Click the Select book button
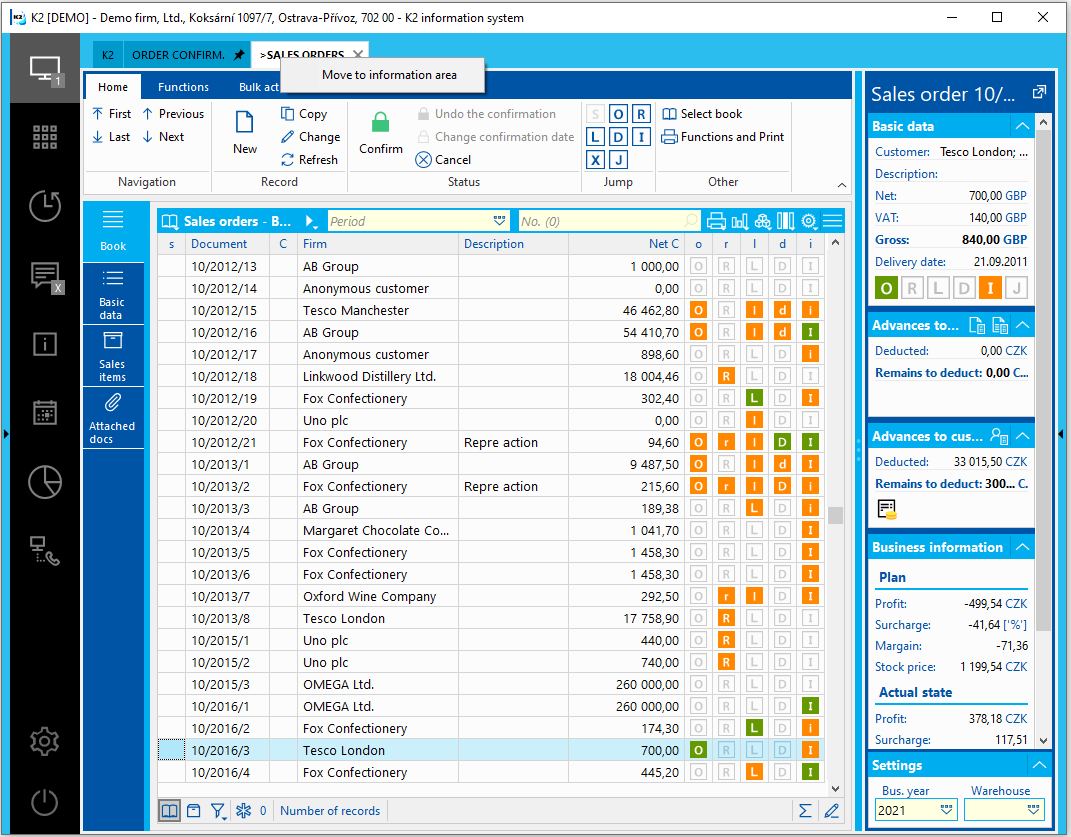Screen dimensions: 1071x837 702,113
